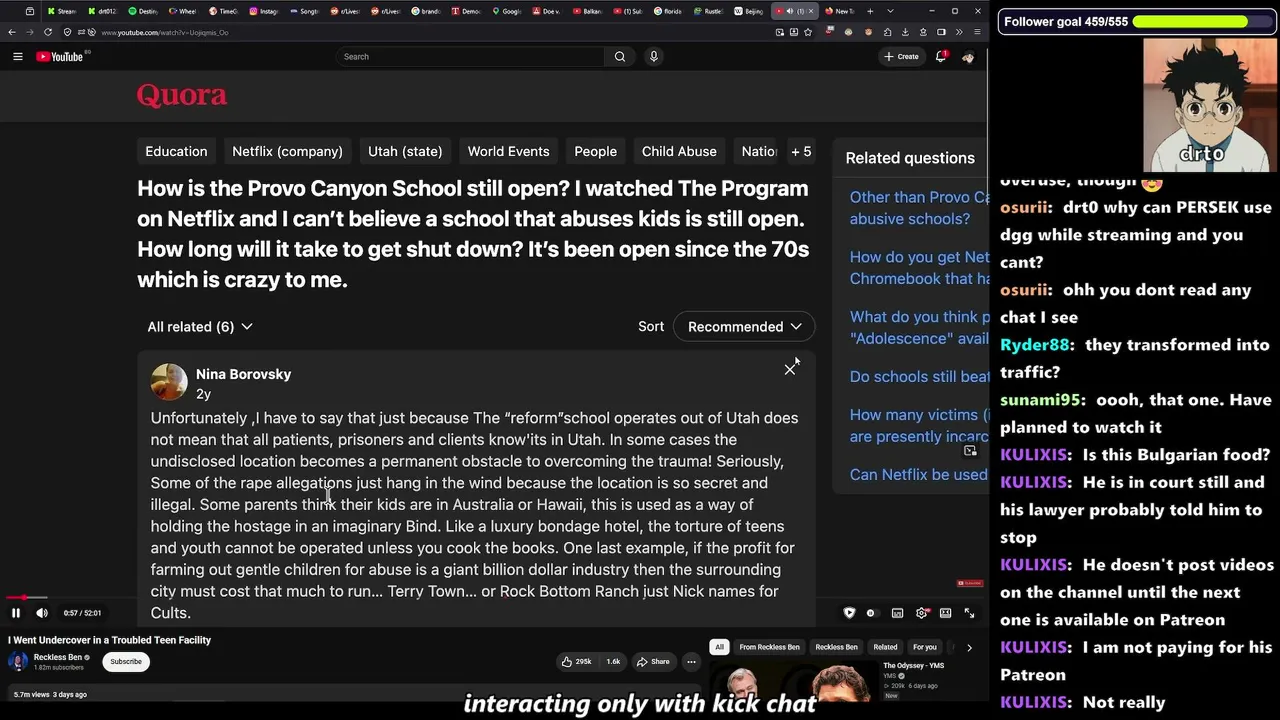
Task: Select the For you chip filter
Action: pyautogui.click(x=925, y=647)
